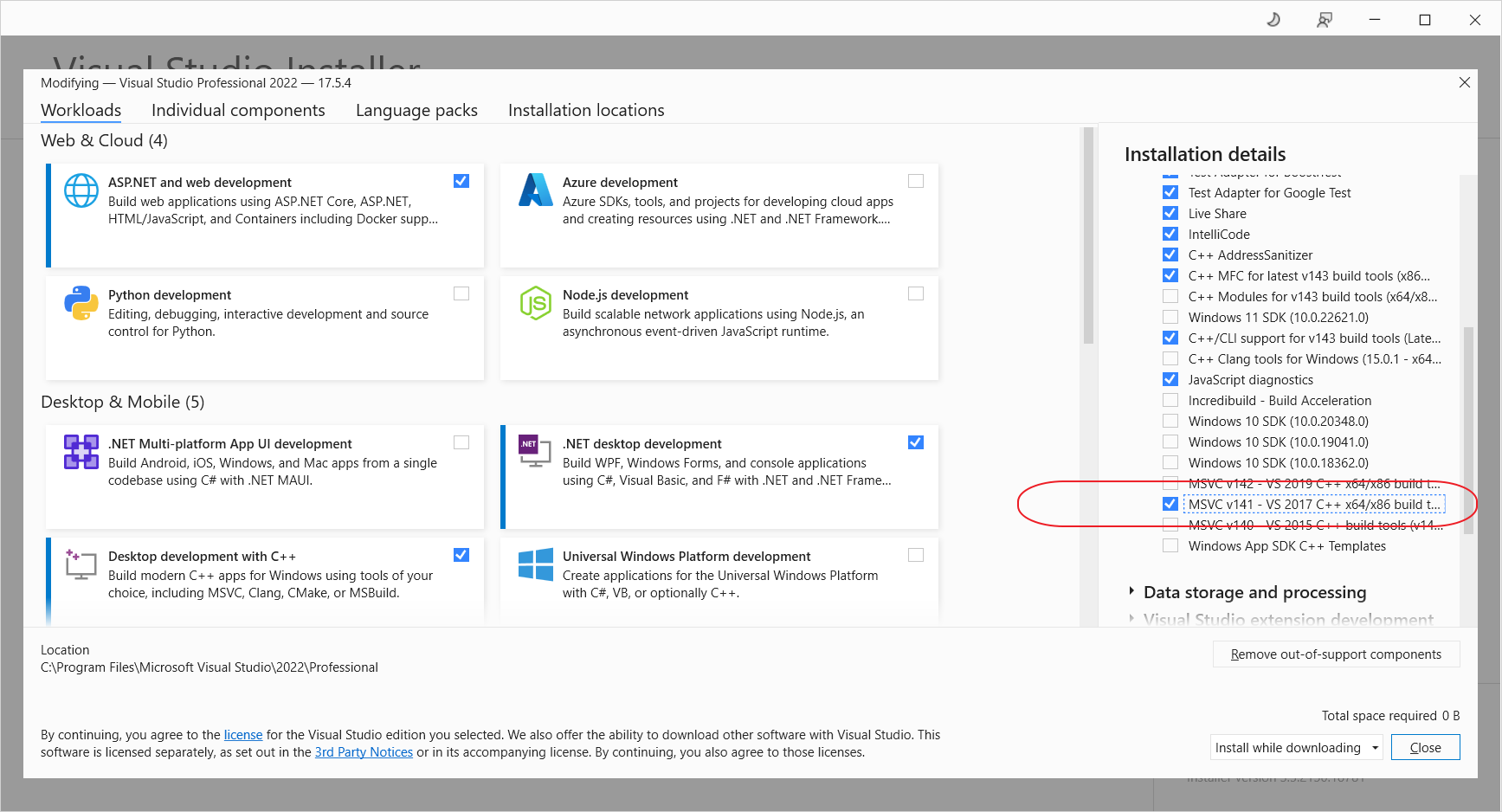1502x812 pixels.
Task: Click the Total space required 0 B text
Action: pyautogui.click(x=1390, y=716)
